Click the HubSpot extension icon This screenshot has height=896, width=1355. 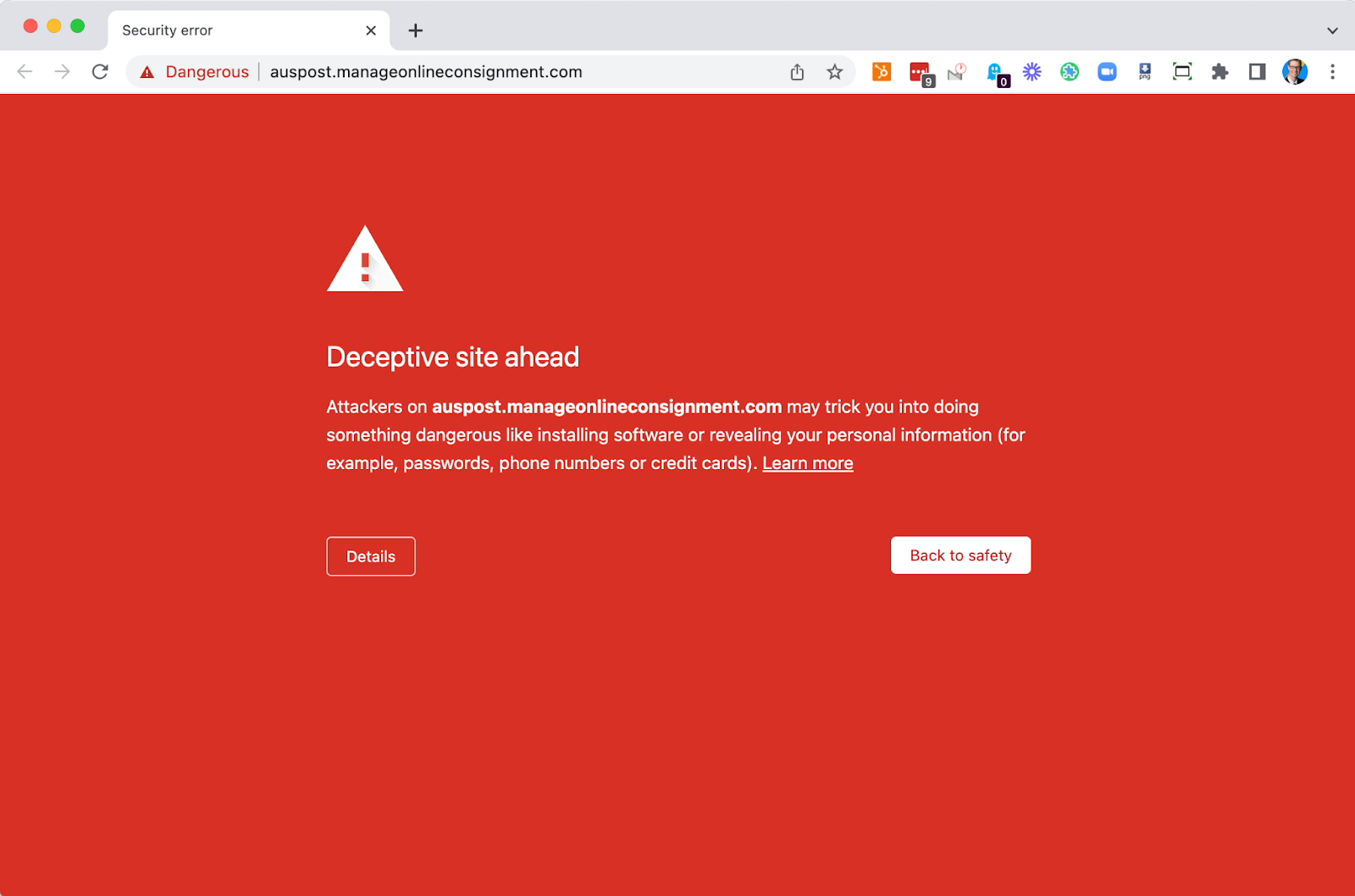pyautogui.click(x=882, y=72)
